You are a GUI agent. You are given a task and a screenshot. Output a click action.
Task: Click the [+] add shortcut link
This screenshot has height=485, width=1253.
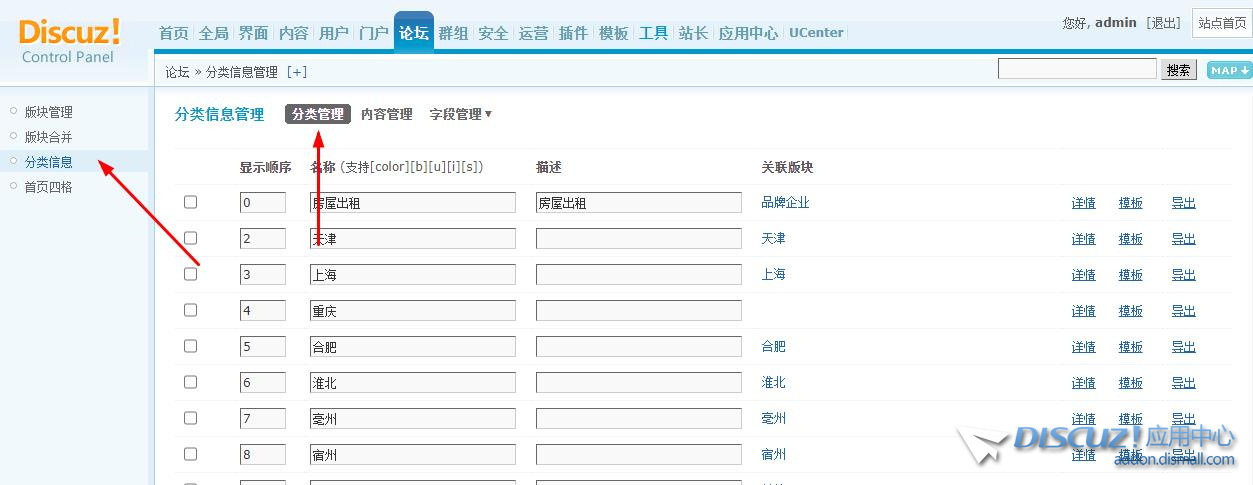[297, 72]
